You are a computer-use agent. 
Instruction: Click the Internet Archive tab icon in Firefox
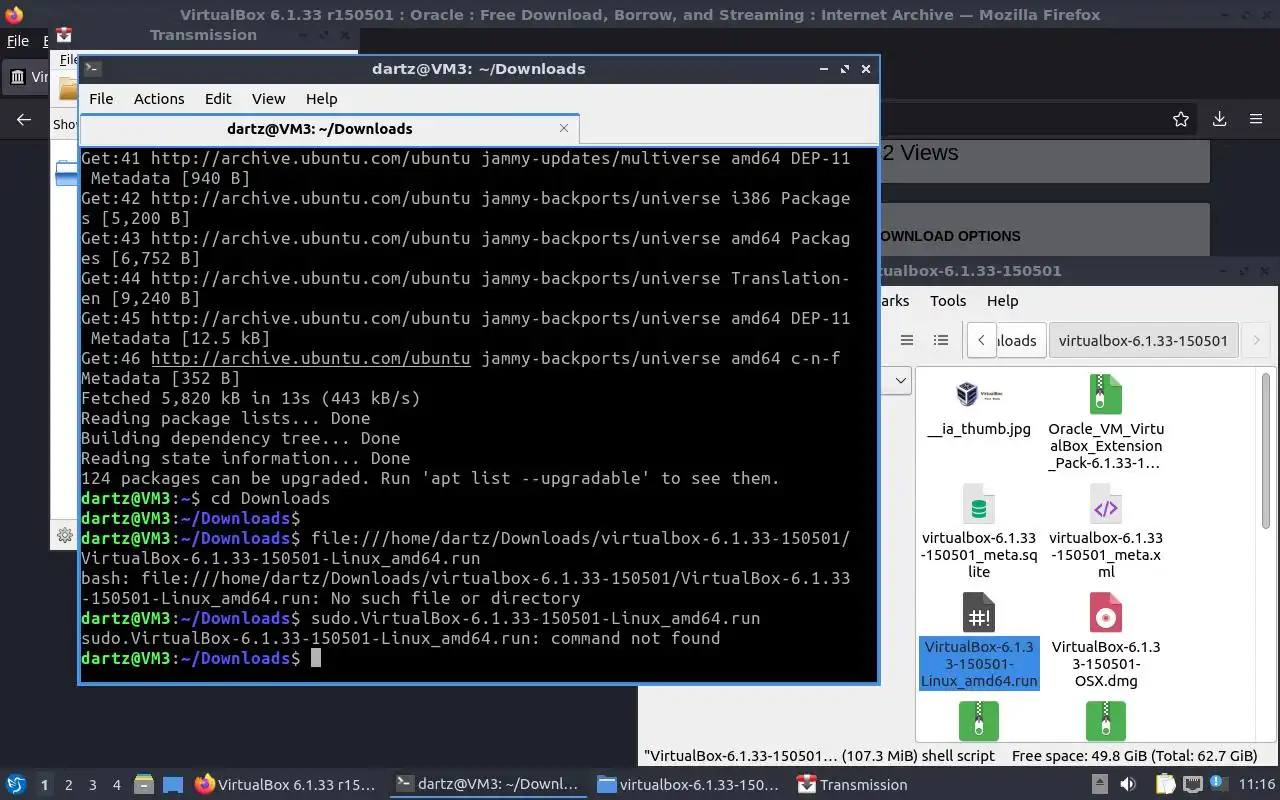(18, 77)
